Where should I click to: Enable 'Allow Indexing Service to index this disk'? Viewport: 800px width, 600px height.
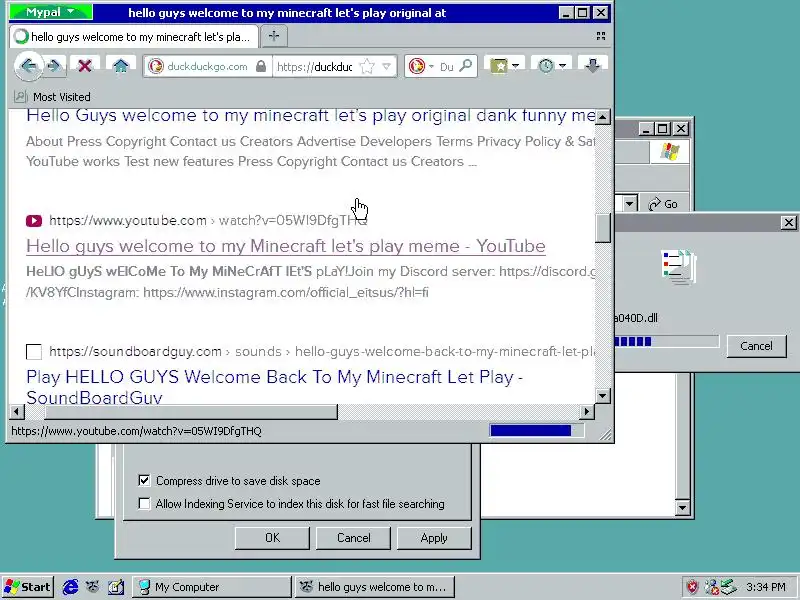pyautogui.click(x=144, y=504)
